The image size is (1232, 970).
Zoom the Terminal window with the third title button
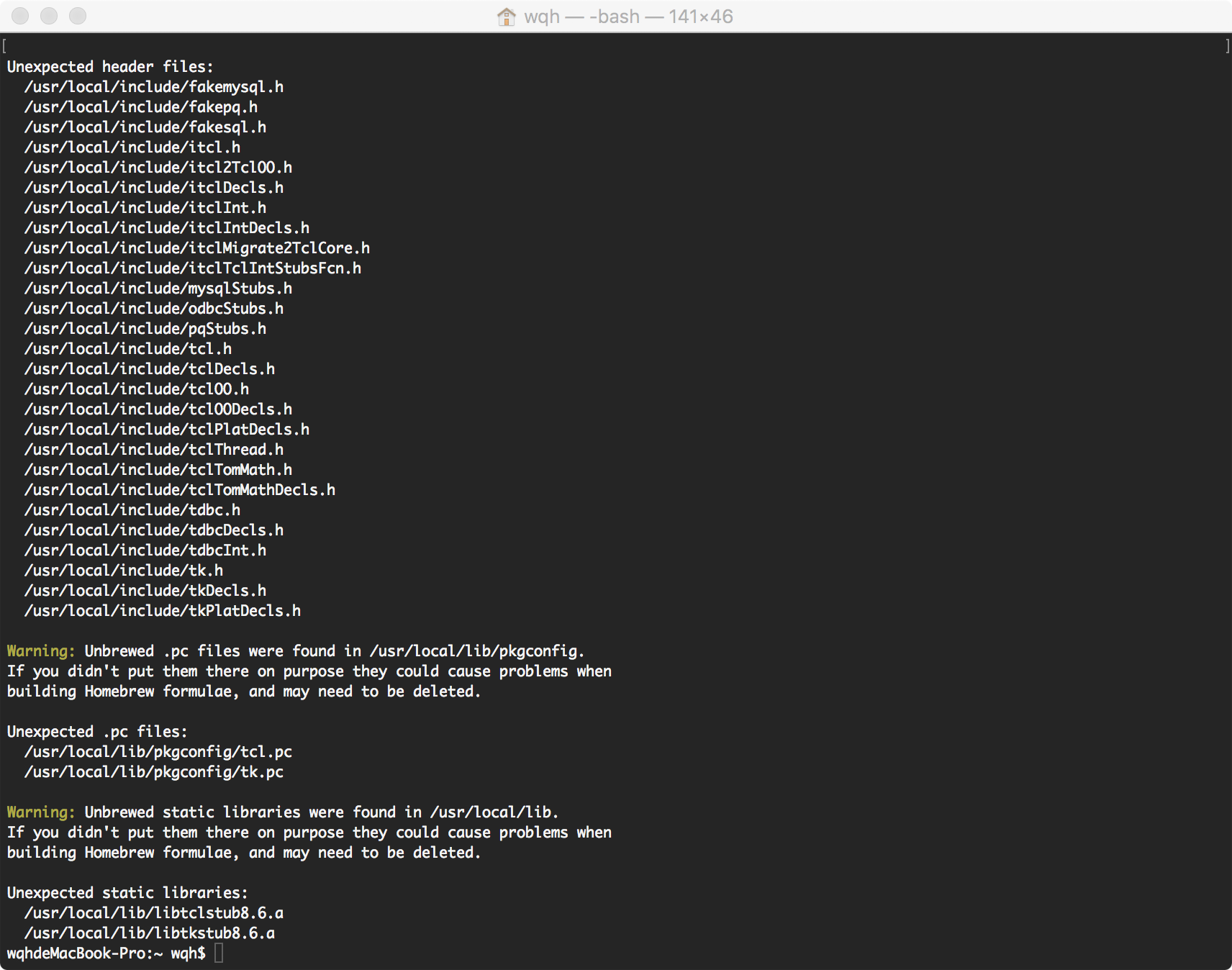tap(78, 16)
